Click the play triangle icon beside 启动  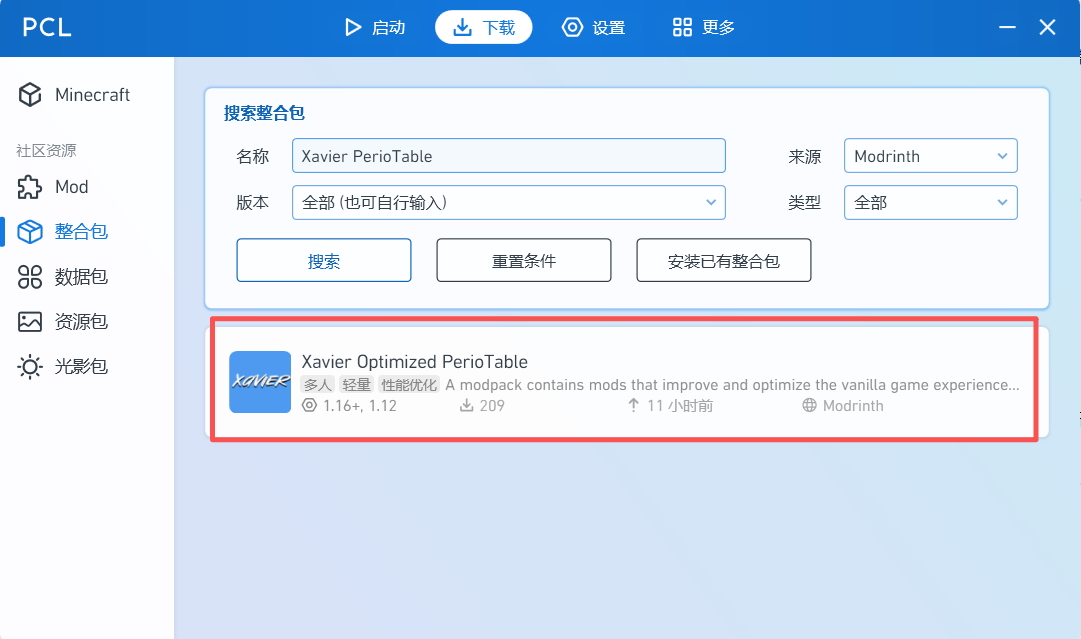click(353, 28)
